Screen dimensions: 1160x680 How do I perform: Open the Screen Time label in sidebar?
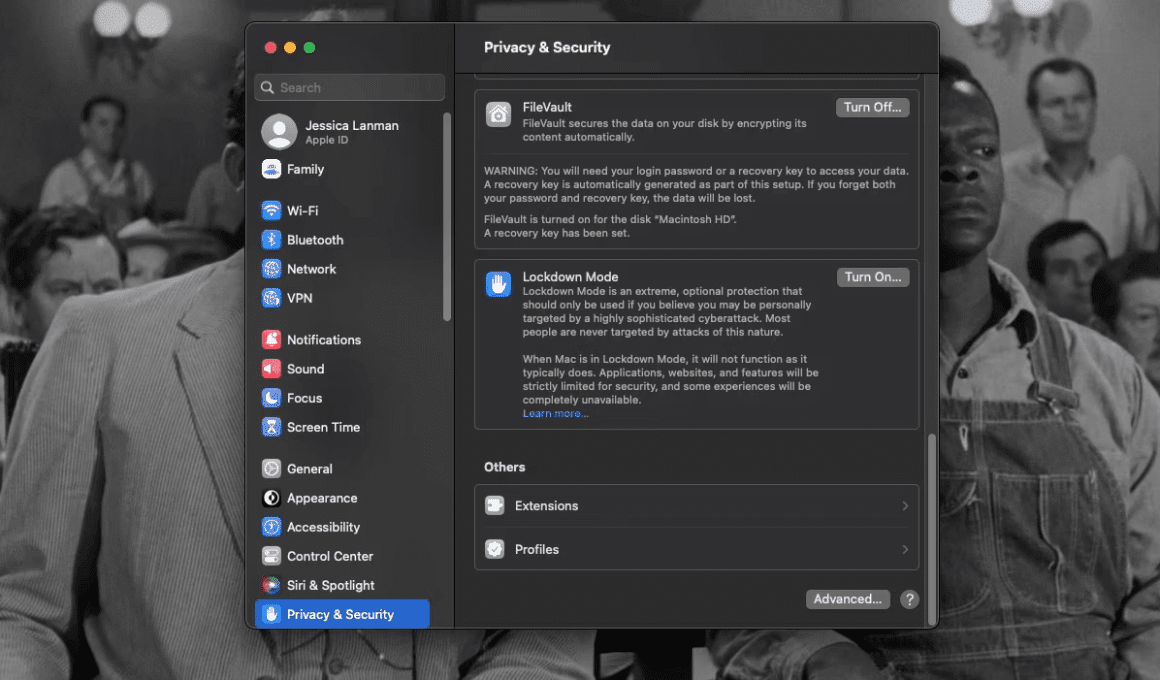(323, 427)
